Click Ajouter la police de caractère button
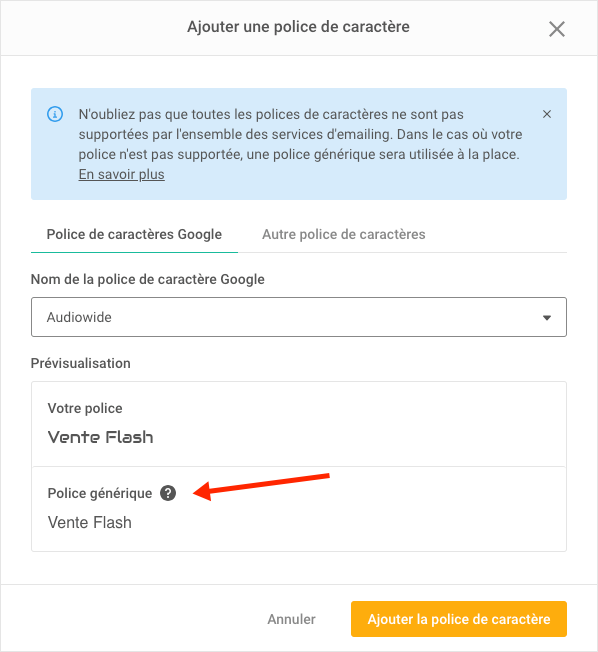 click(x=459, y=619)
